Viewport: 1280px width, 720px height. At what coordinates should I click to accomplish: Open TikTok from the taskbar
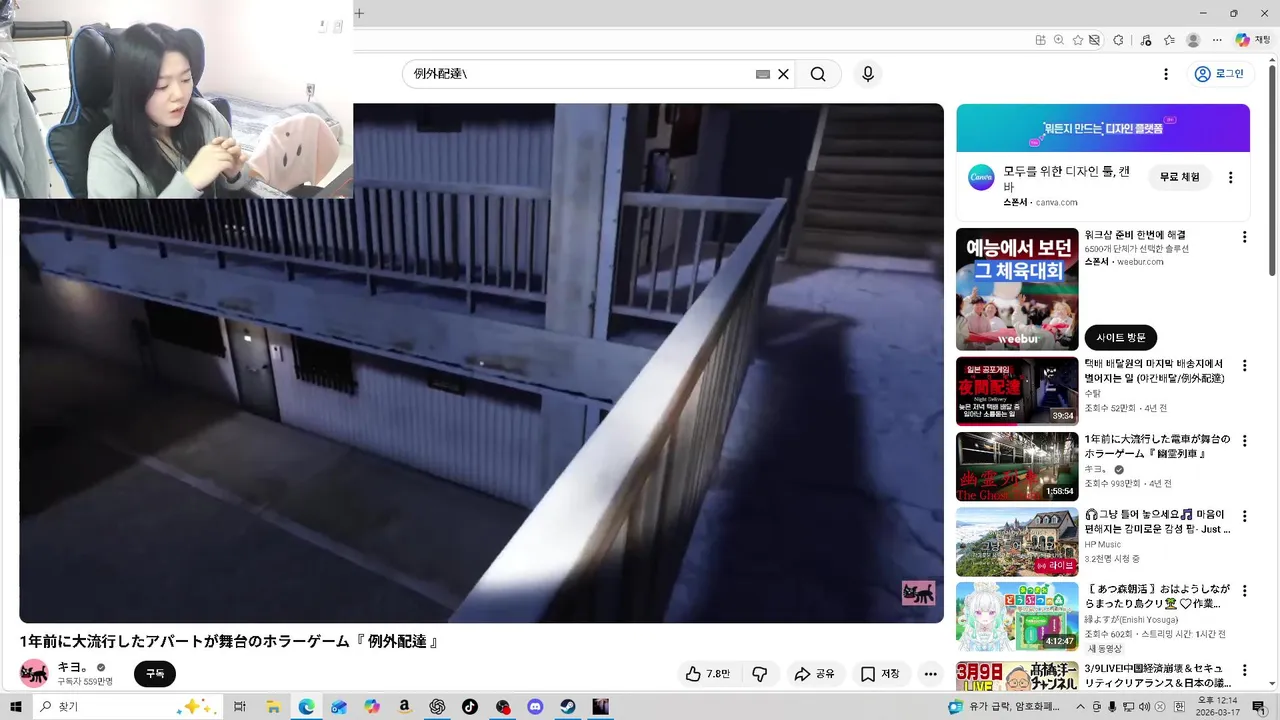[x=470, y=706]
